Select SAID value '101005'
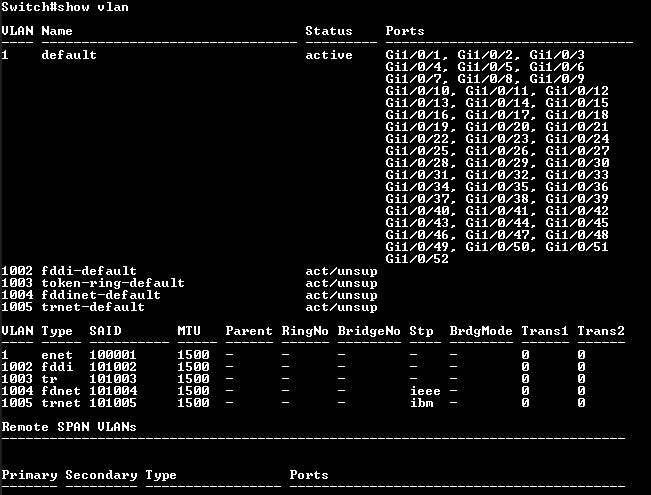 [113, 404]
